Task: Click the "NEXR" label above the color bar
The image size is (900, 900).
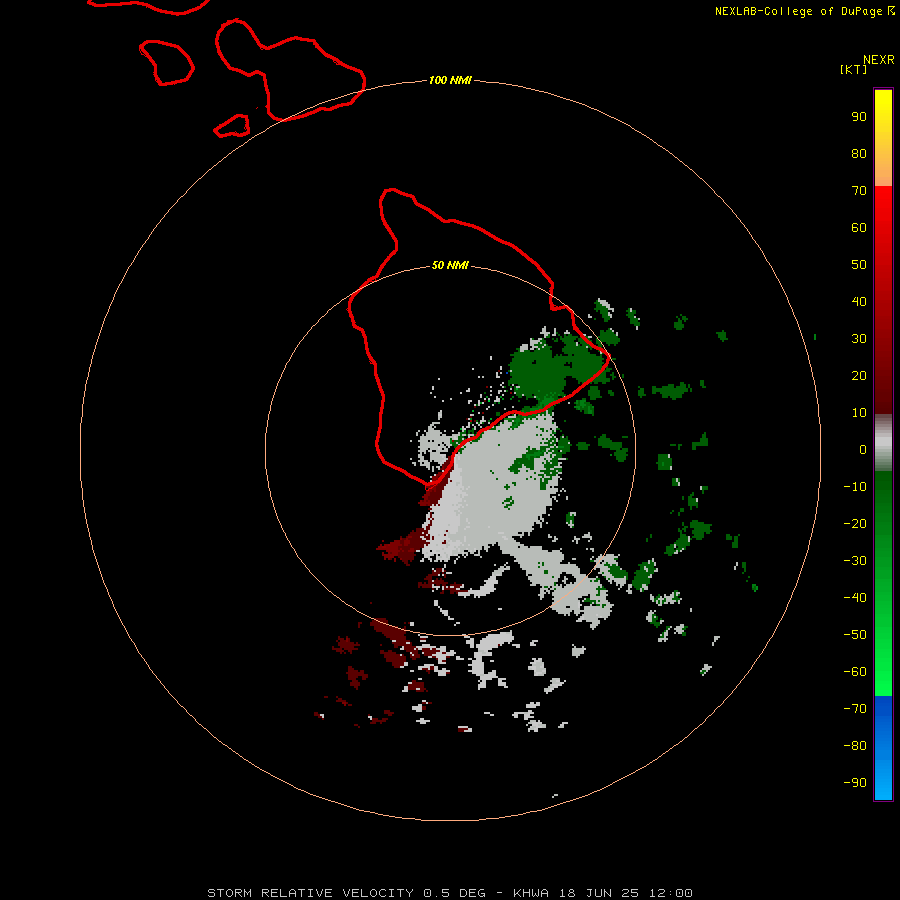Action: [879, 60]
